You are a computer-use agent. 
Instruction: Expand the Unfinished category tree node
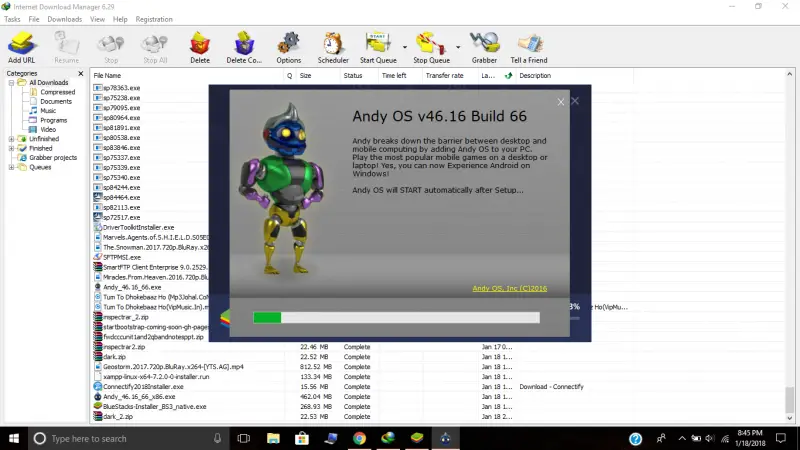(11, 139)
